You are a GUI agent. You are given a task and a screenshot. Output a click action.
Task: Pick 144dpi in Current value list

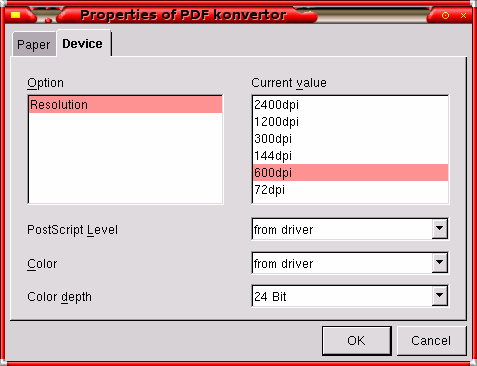350,156
